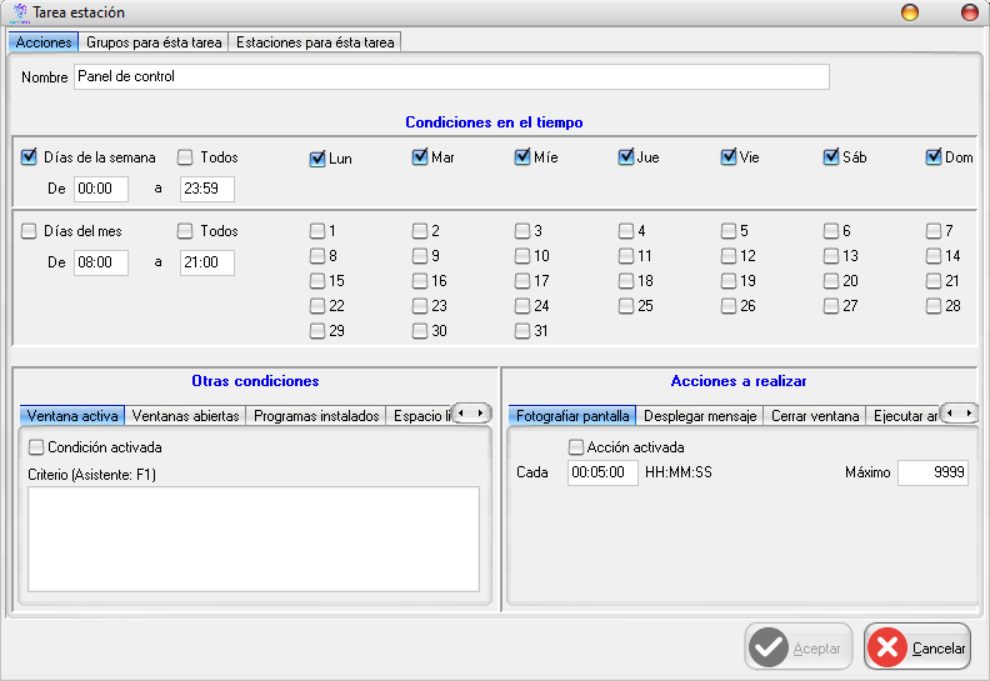Enable the Días del mes checkbox
This screenshot has height=681, width=990.
(28, 231)
